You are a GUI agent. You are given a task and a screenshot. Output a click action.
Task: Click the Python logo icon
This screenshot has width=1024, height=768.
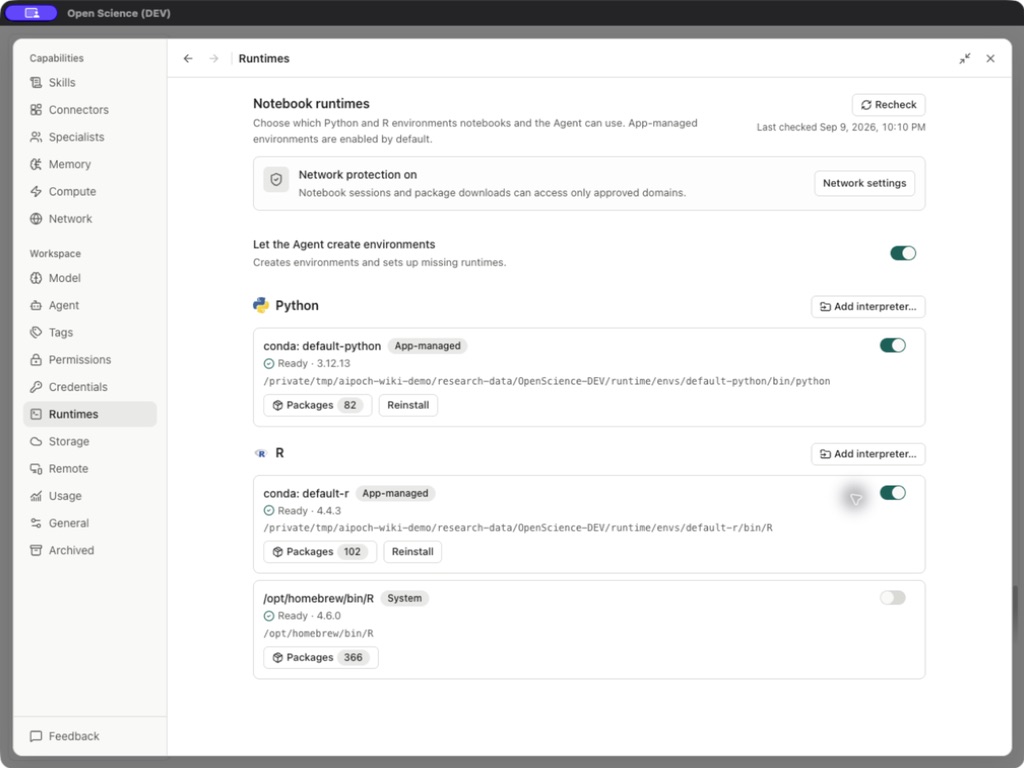tap(261, 305)
